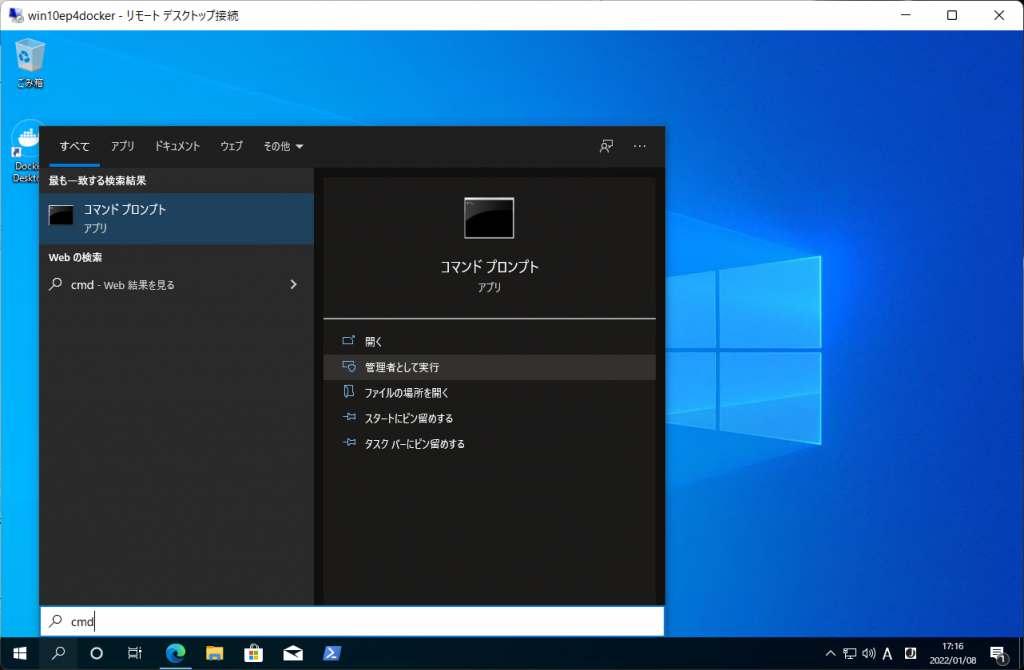Select ファイルの場所を開く action

pyautogui.click(x=489, y=392)
